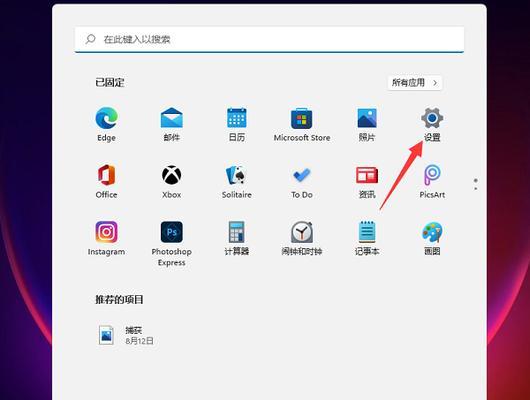Viewport: 530px width, 400px height.
Task: Open the 日历 calendar app
Action: [x=237, y=124]
